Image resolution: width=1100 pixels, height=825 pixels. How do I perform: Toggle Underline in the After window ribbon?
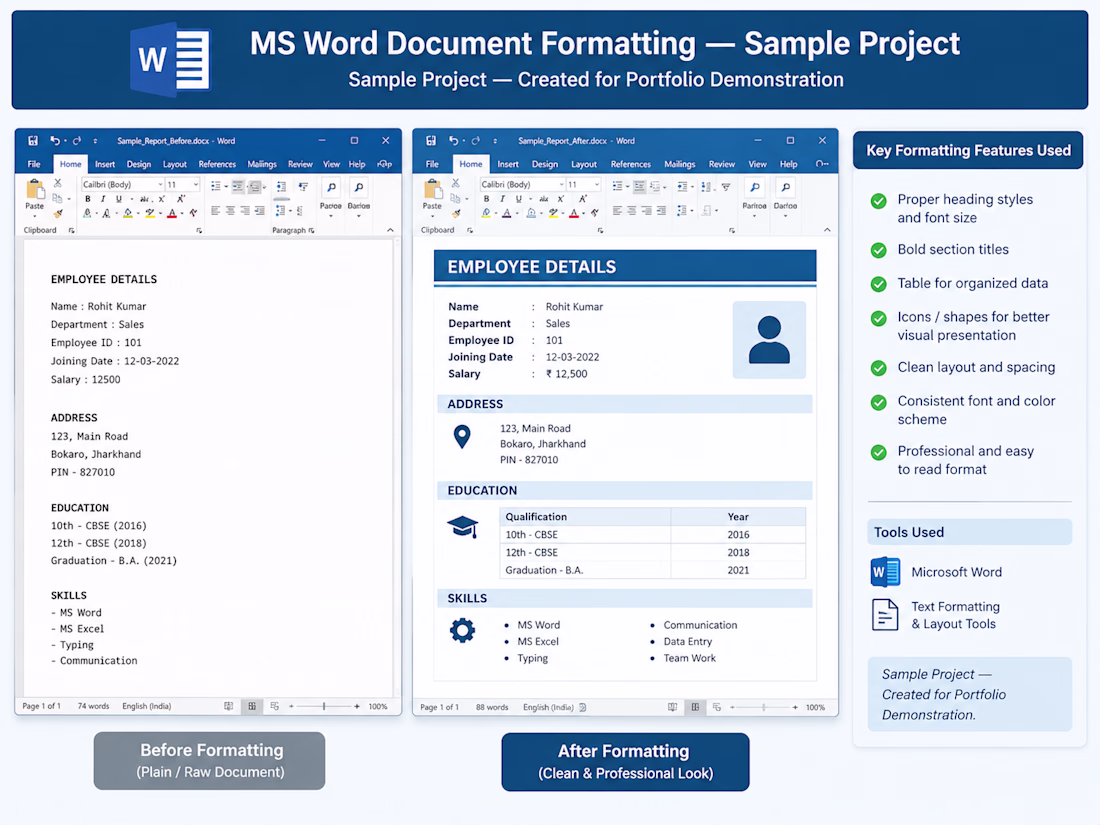(x=518, y=199)
